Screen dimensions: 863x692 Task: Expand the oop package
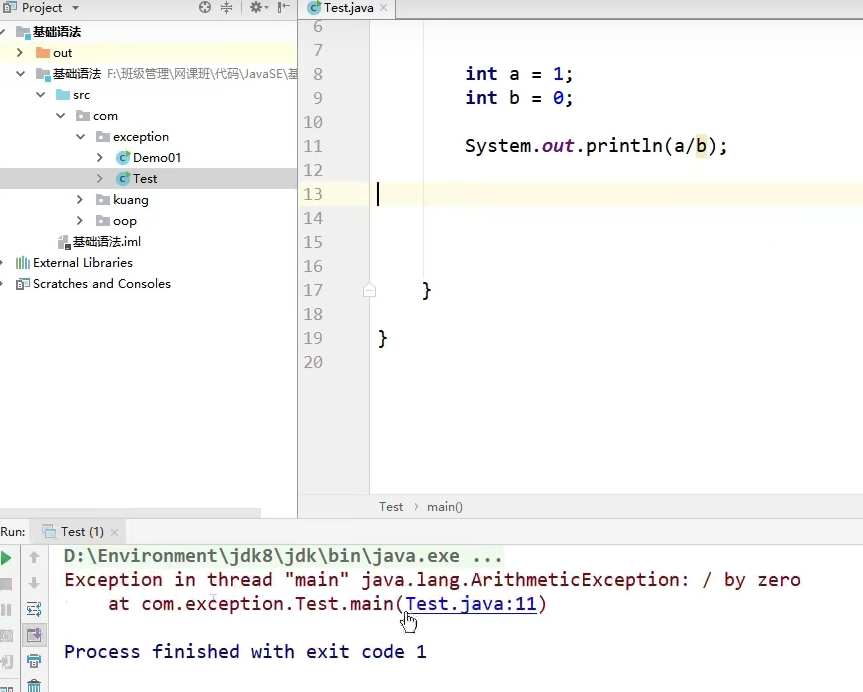pos(80,221)
